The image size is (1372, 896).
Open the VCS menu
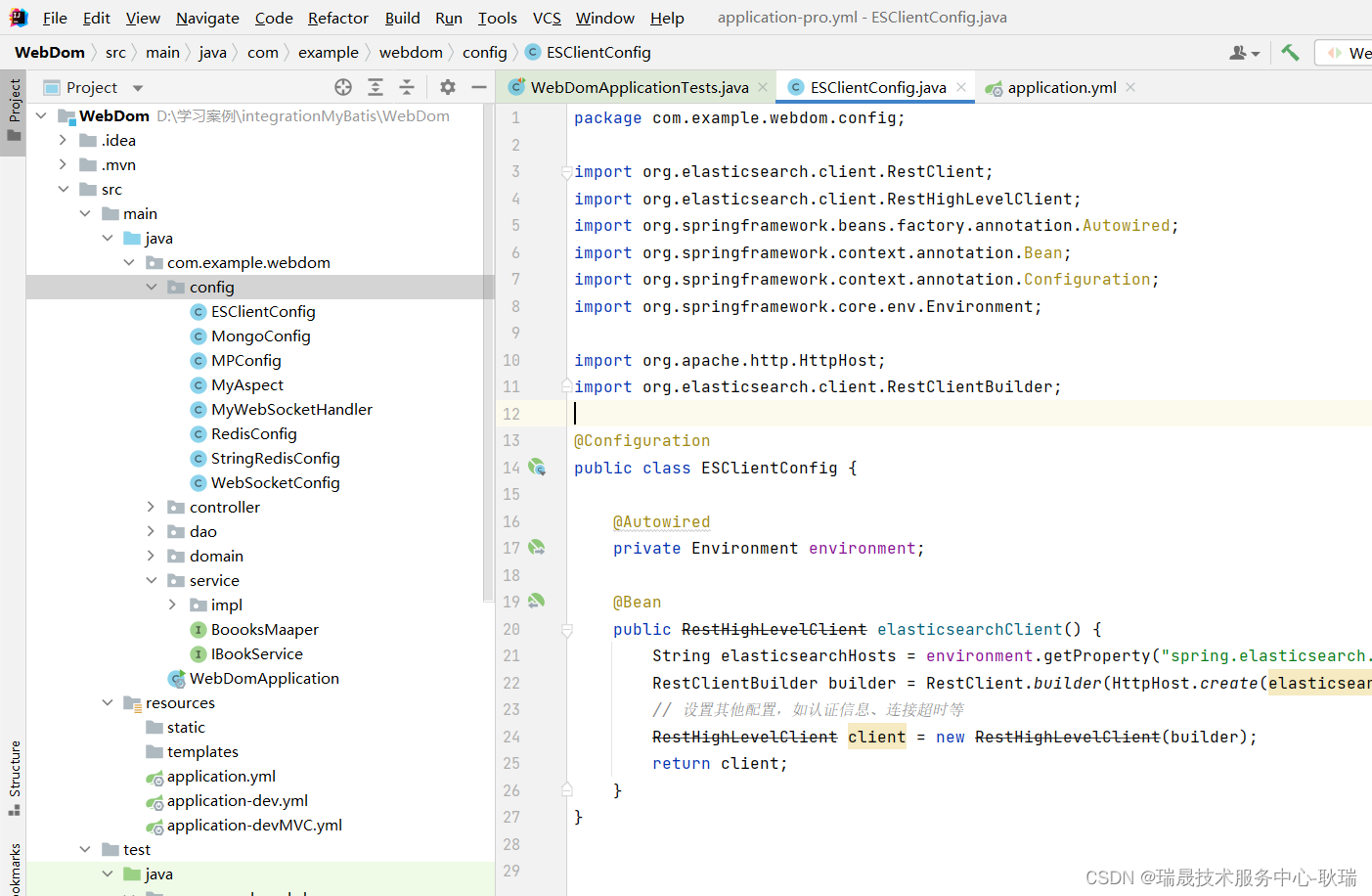(x=547, y=18)
